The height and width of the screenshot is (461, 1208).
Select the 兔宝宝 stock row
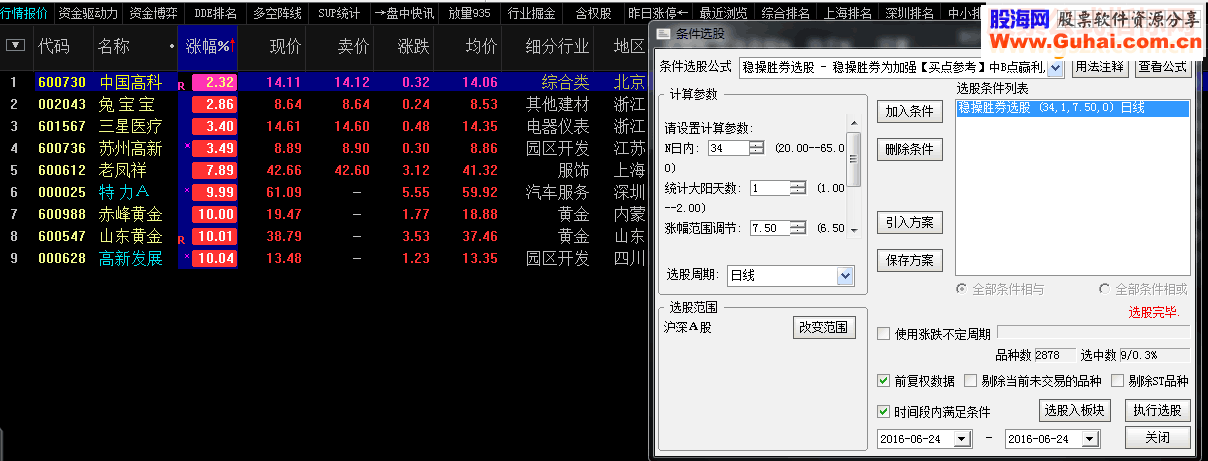click(x=323, y=104)
